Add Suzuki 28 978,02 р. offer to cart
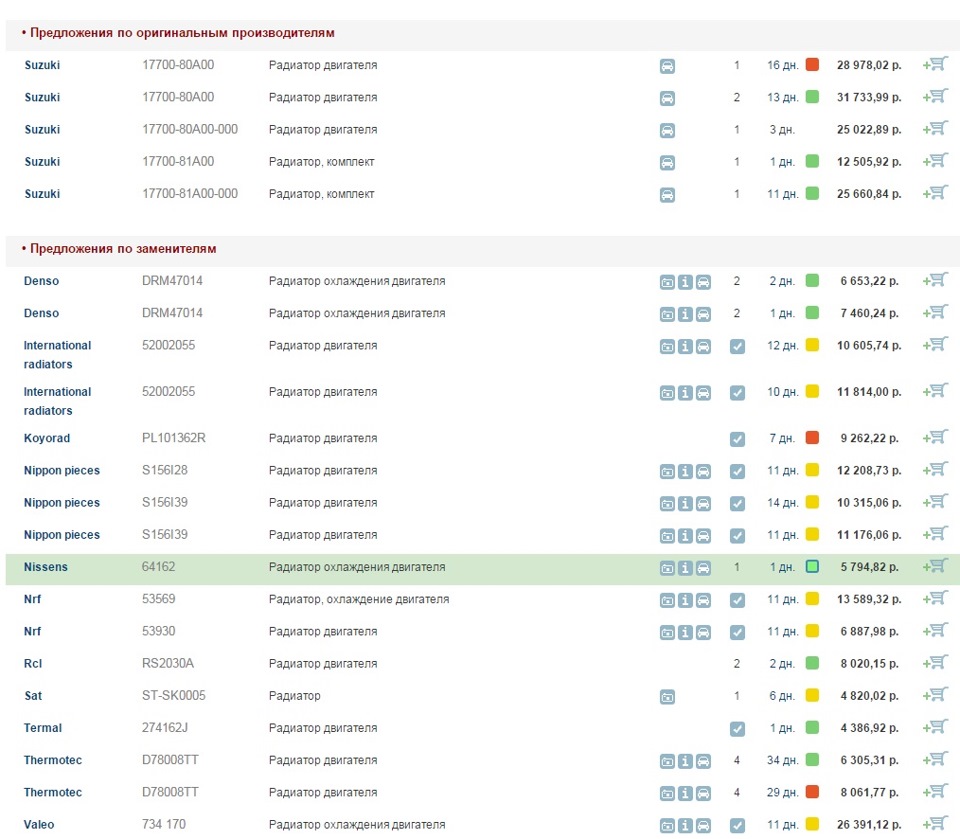The height and width of the screenshot is (839, 960). point(936,64)
